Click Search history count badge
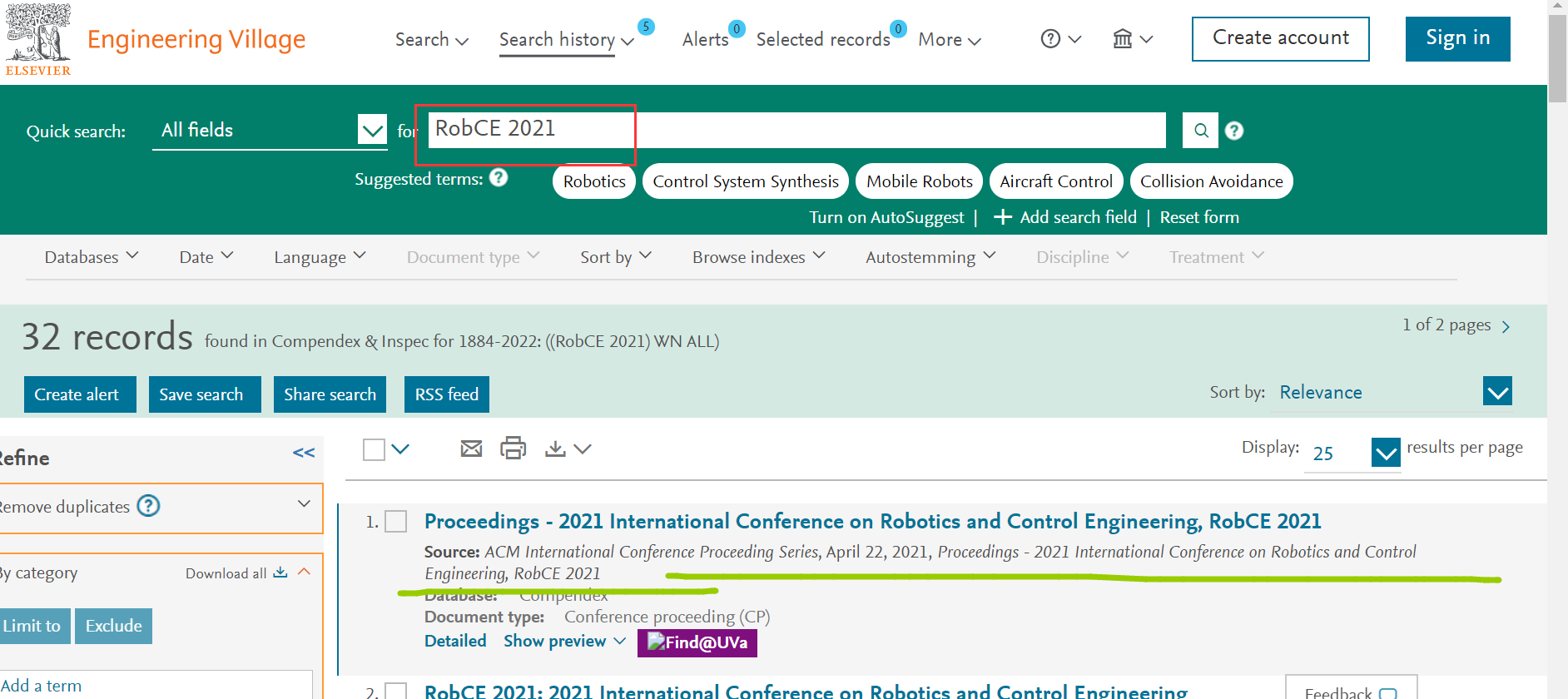This screenshot has height=699, width=1568. tap(646, 27)
